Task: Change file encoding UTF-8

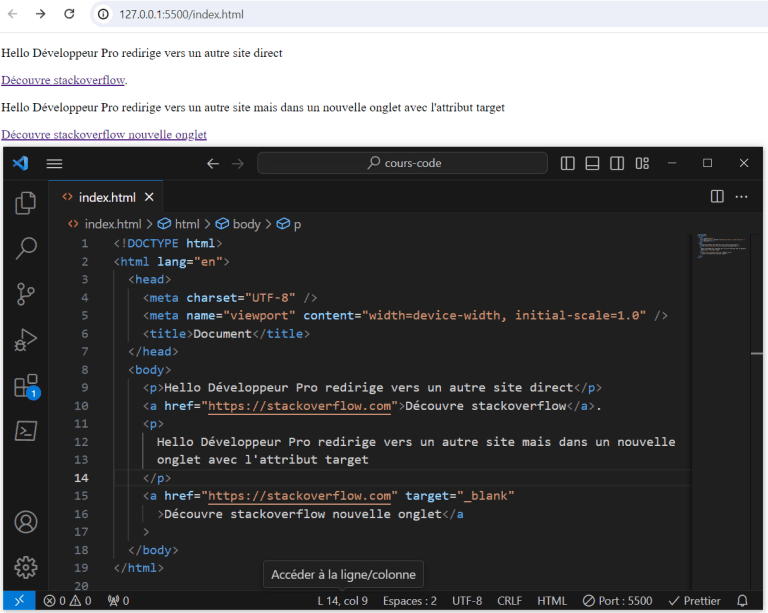Action: pos(467,601)
